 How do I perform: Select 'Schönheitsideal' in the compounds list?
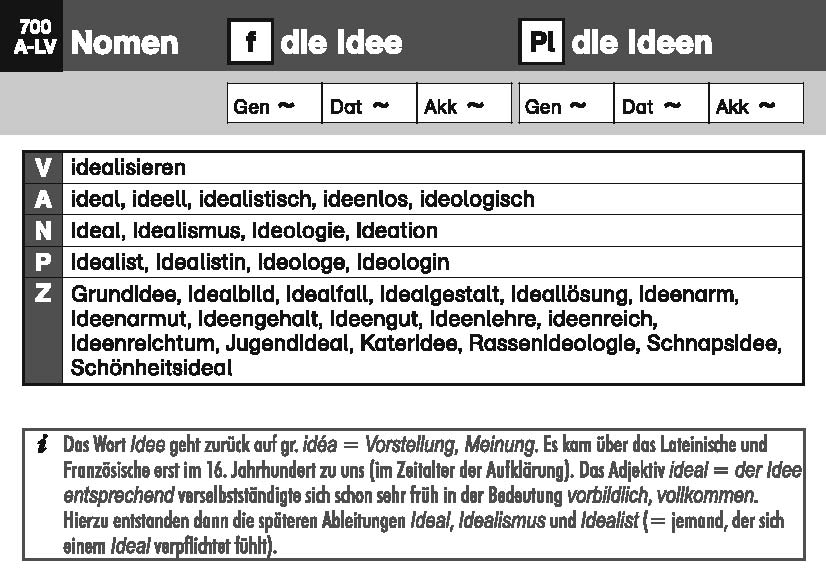click(x=152, y=368)
